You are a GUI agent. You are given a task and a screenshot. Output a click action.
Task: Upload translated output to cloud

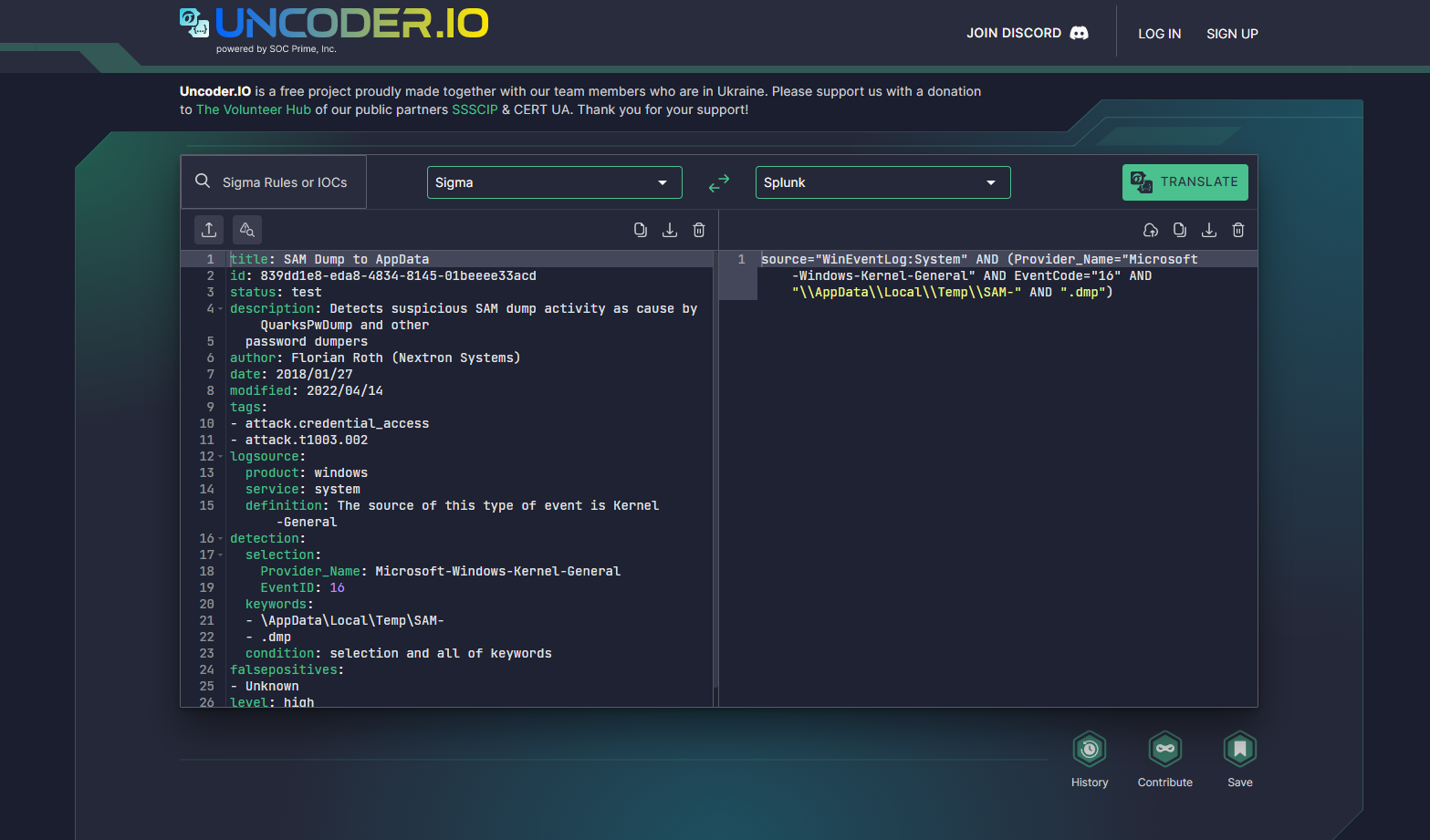(x=1151, y=230)
